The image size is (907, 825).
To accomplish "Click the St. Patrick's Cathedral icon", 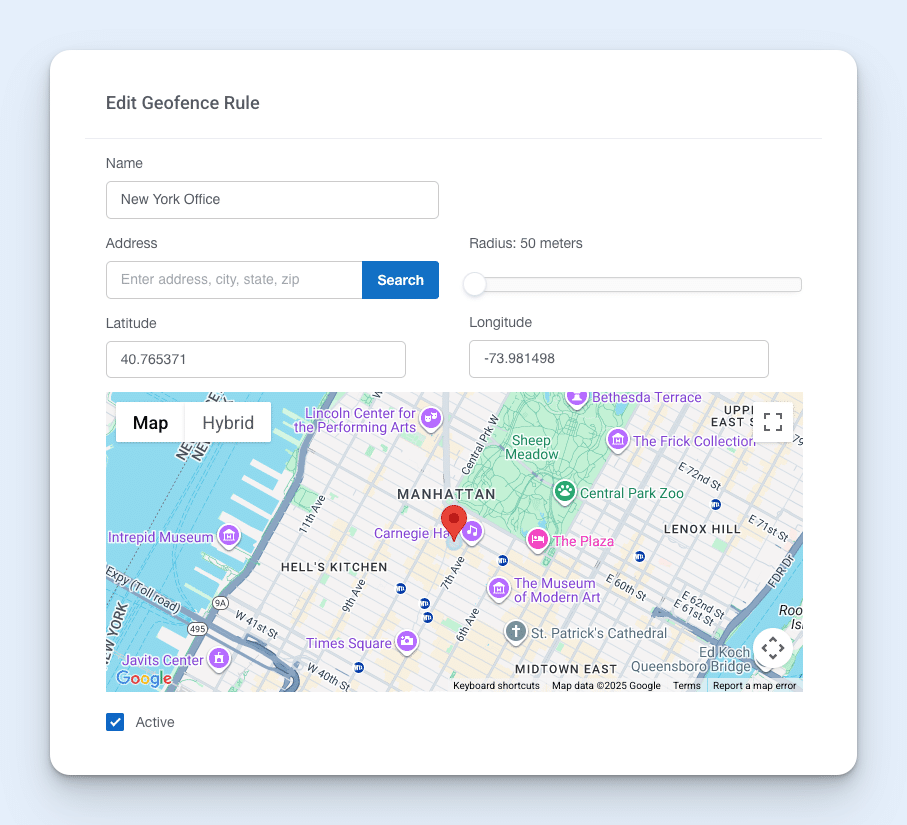I will click(x=515, y=631).
